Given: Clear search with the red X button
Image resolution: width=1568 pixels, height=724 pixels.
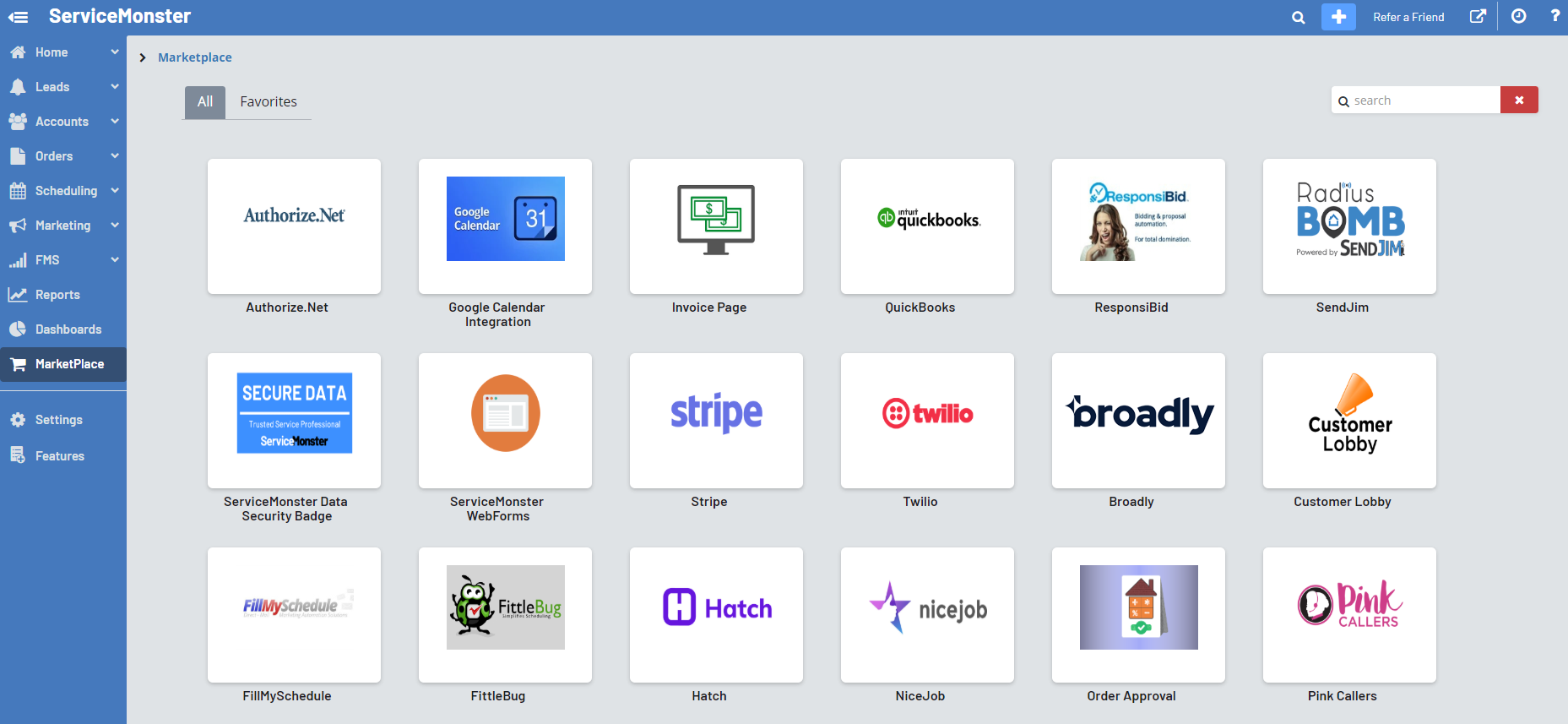Looking at the screenshot, I should [x=1518, y=100].
